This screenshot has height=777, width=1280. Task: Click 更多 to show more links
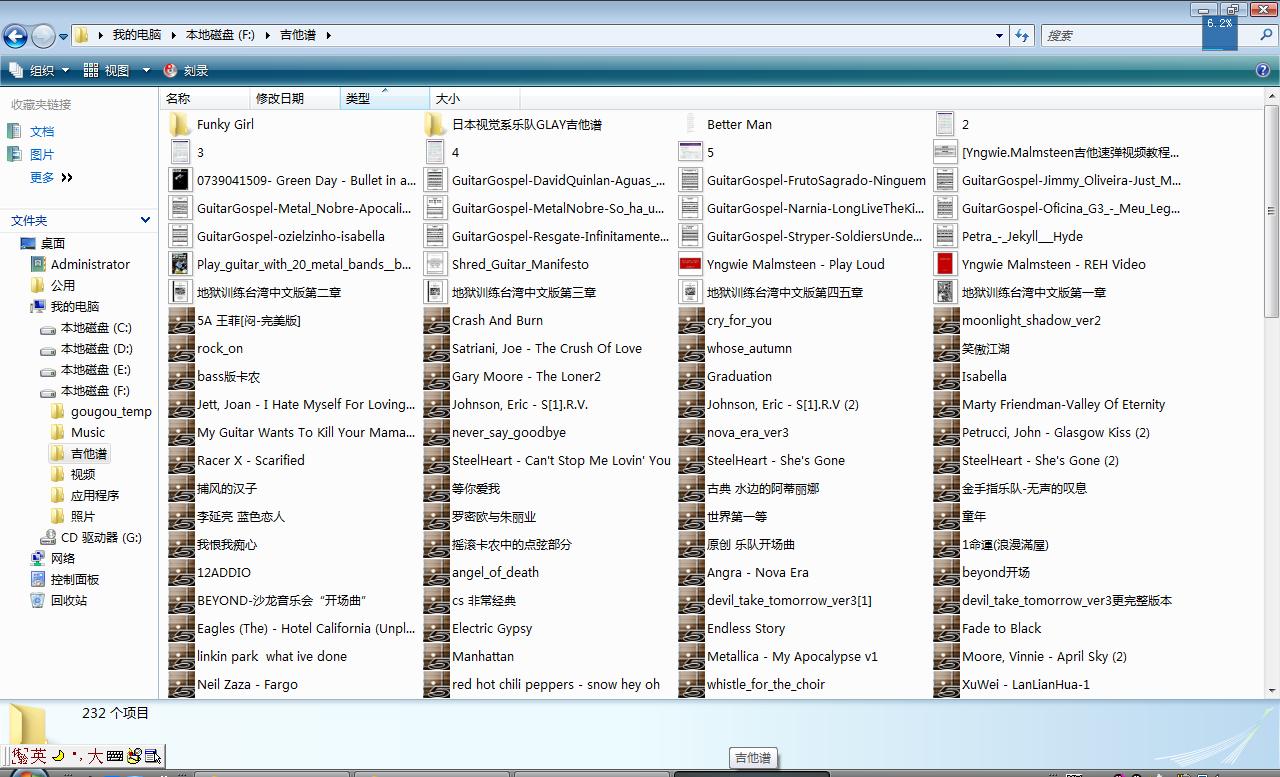(x=51, y=177)
